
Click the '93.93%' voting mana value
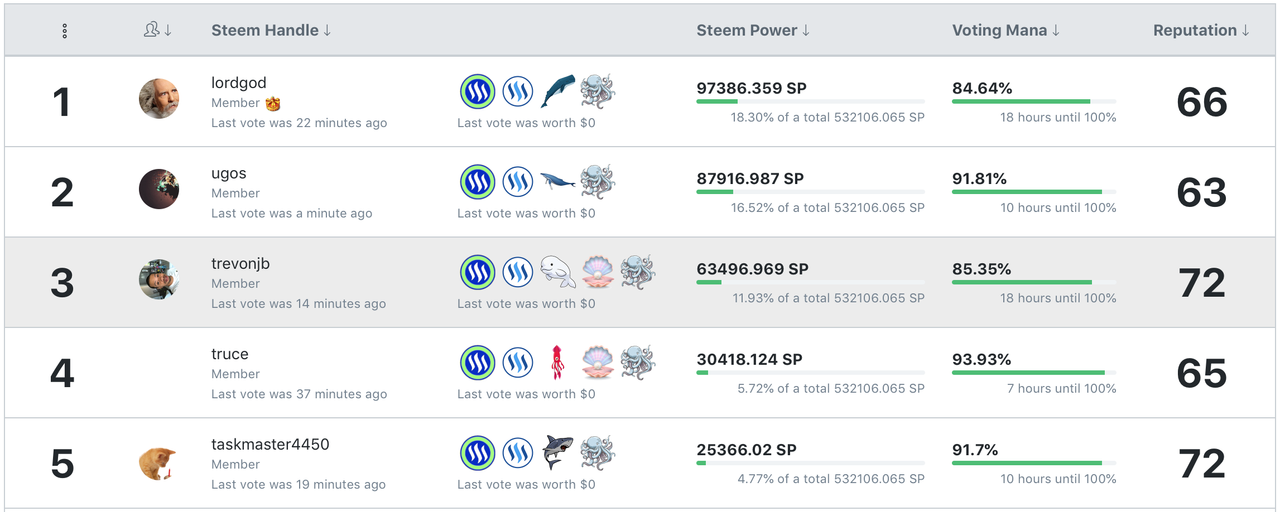pyautogui.click(x=982, y=359)
